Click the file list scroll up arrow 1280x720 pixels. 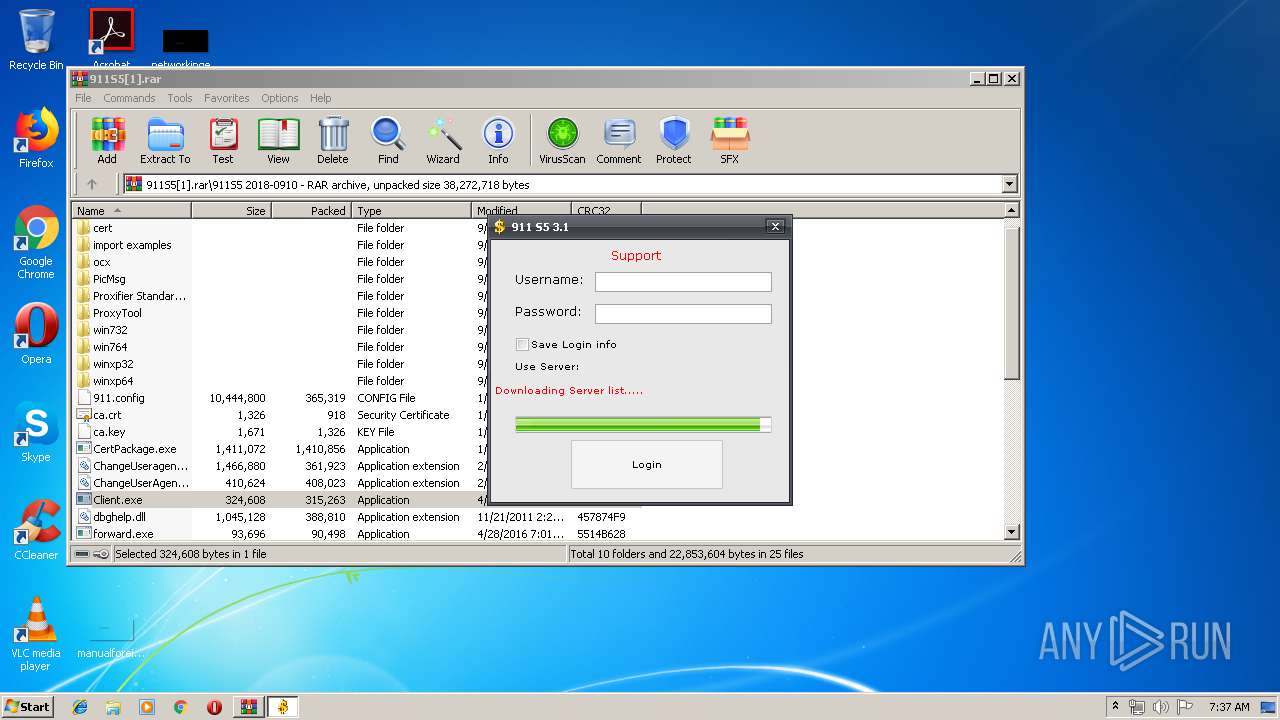pos(1012,211)
